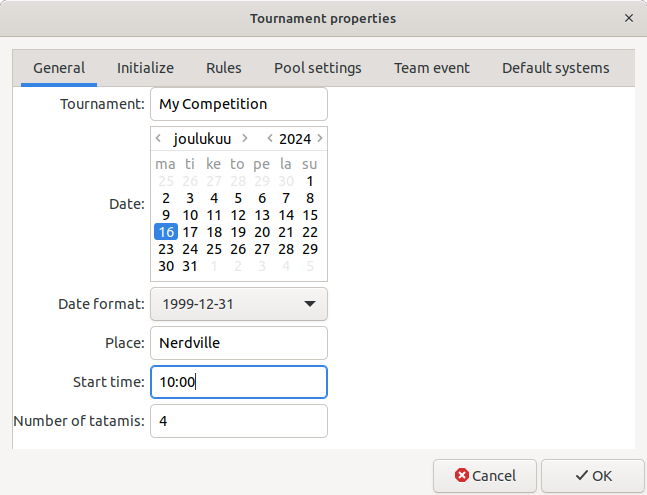Click the Tournament name field
The width and height of the screenshot is (647, 495).
point(238,104)
